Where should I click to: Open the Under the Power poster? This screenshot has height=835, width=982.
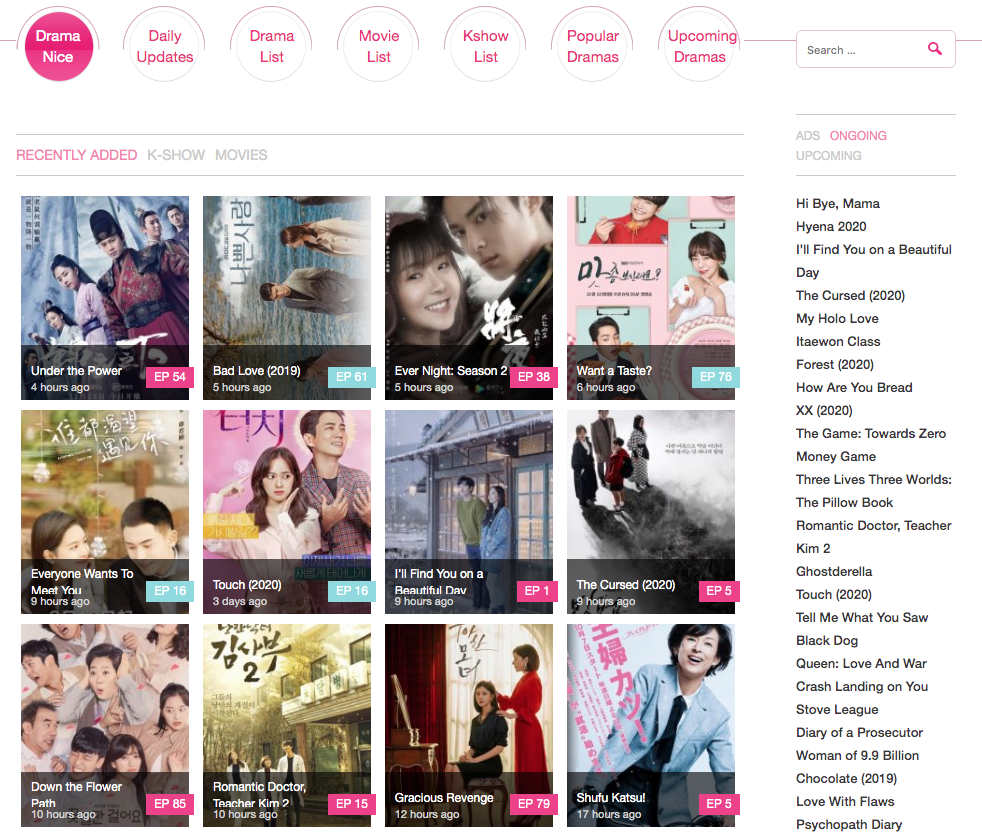(x=105, y=298)
